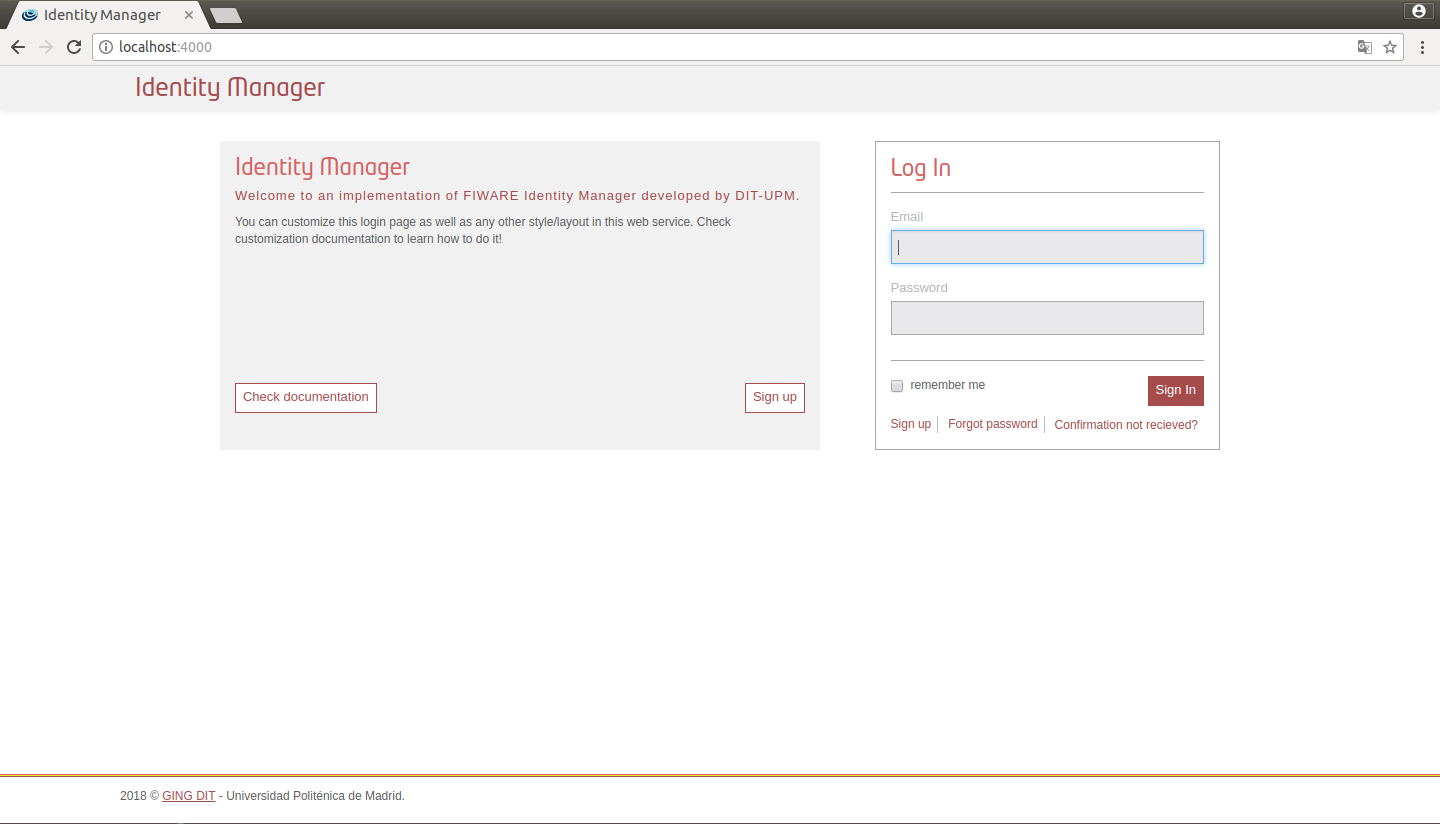Bookmark this page with the star icon
This screenshot has width=1440, height=824.
coord(1390,47)
